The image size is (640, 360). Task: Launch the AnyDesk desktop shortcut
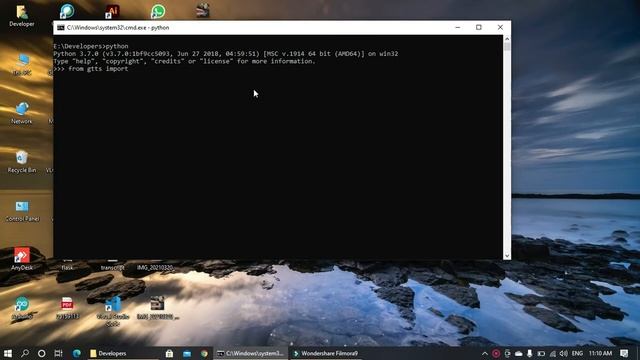(22, 259)
